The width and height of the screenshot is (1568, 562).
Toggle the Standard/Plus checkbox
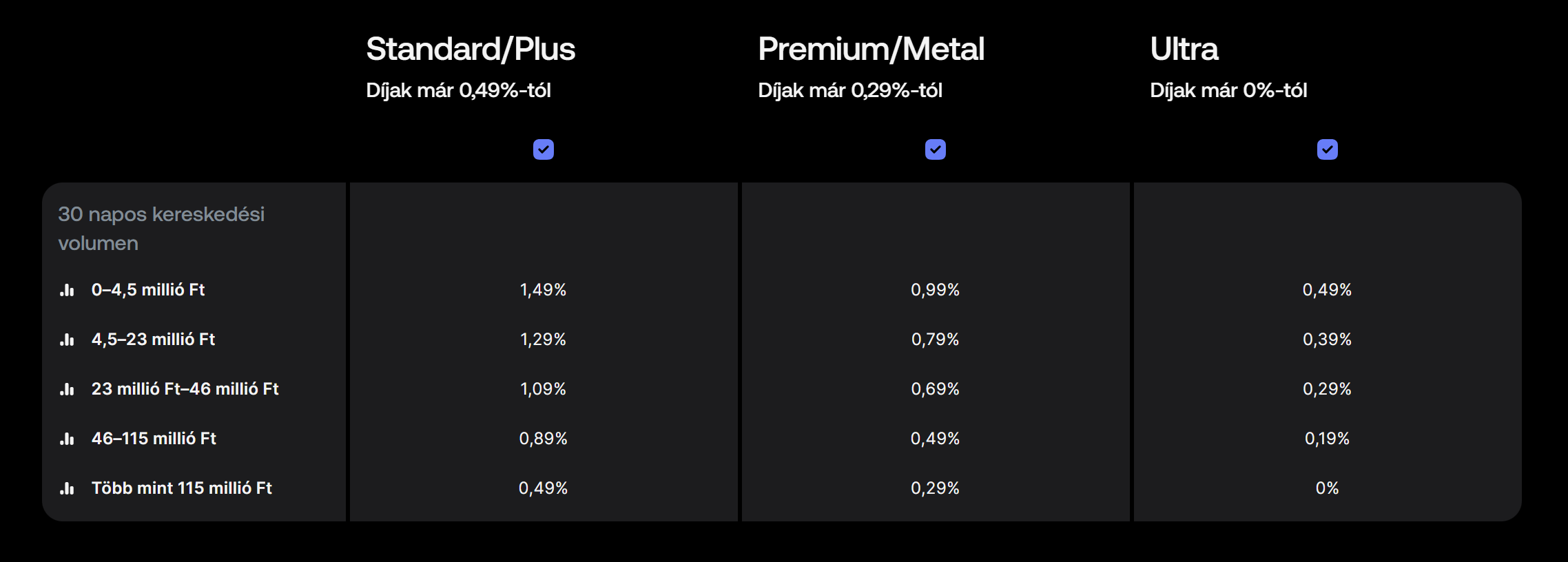(544, 149)
